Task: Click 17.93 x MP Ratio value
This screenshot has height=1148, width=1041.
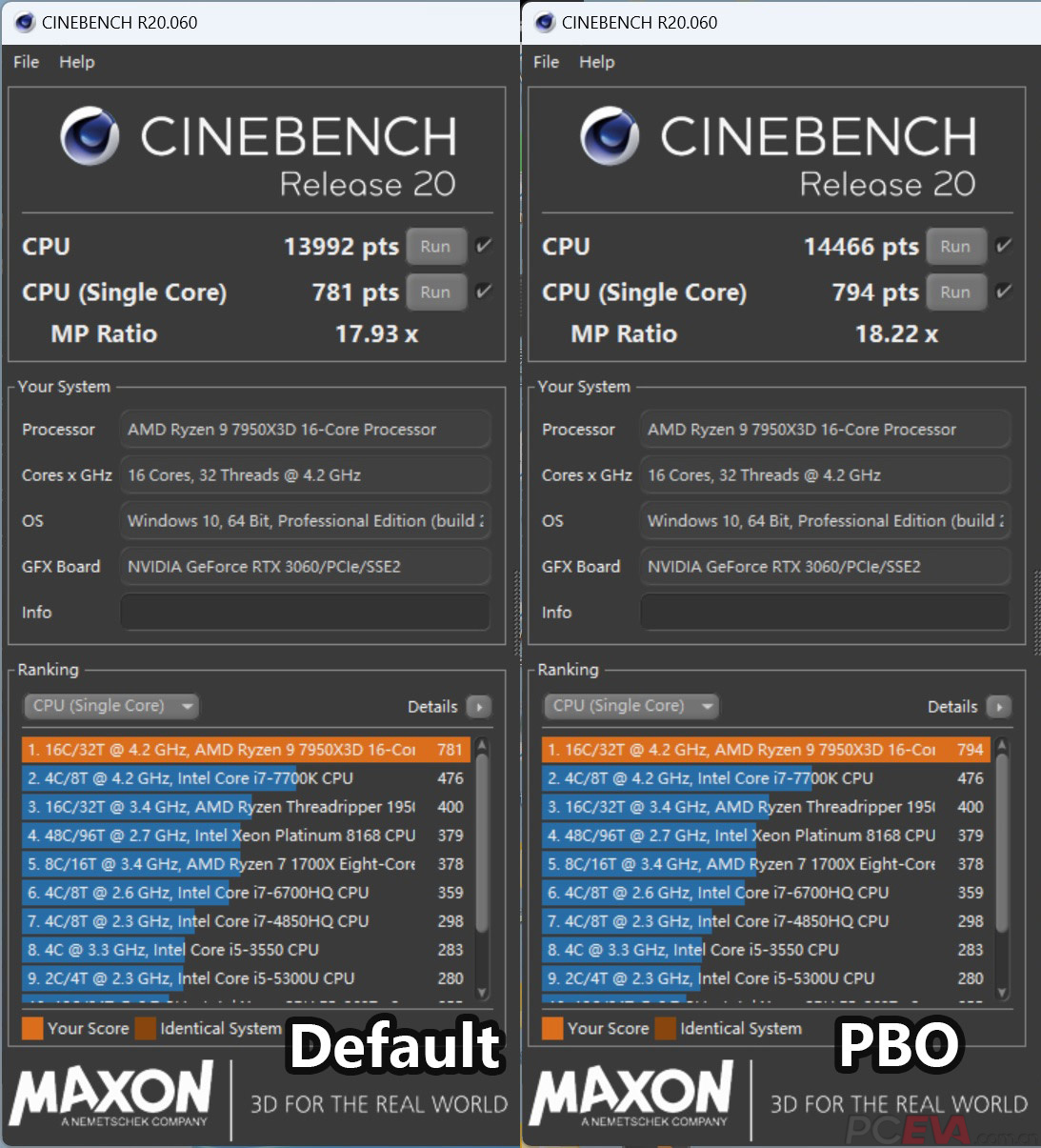Action: (377, 334)
